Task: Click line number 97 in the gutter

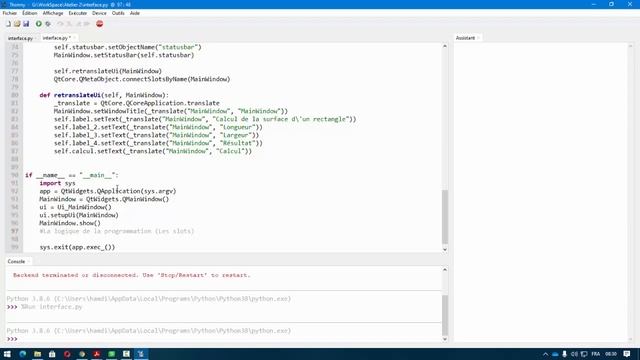Action: coord(15,231)
